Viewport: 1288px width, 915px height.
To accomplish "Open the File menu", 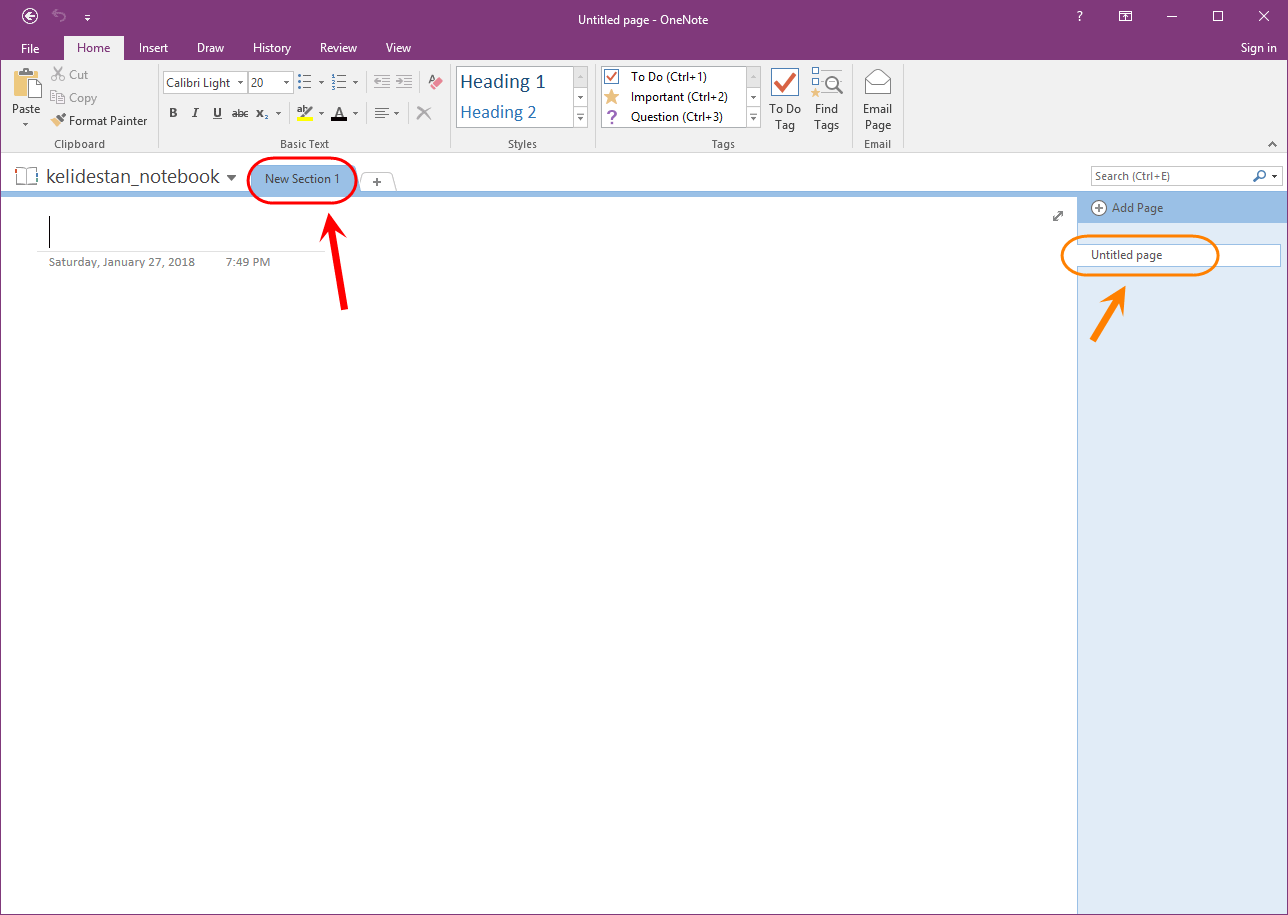I will [x=30, y=48].
